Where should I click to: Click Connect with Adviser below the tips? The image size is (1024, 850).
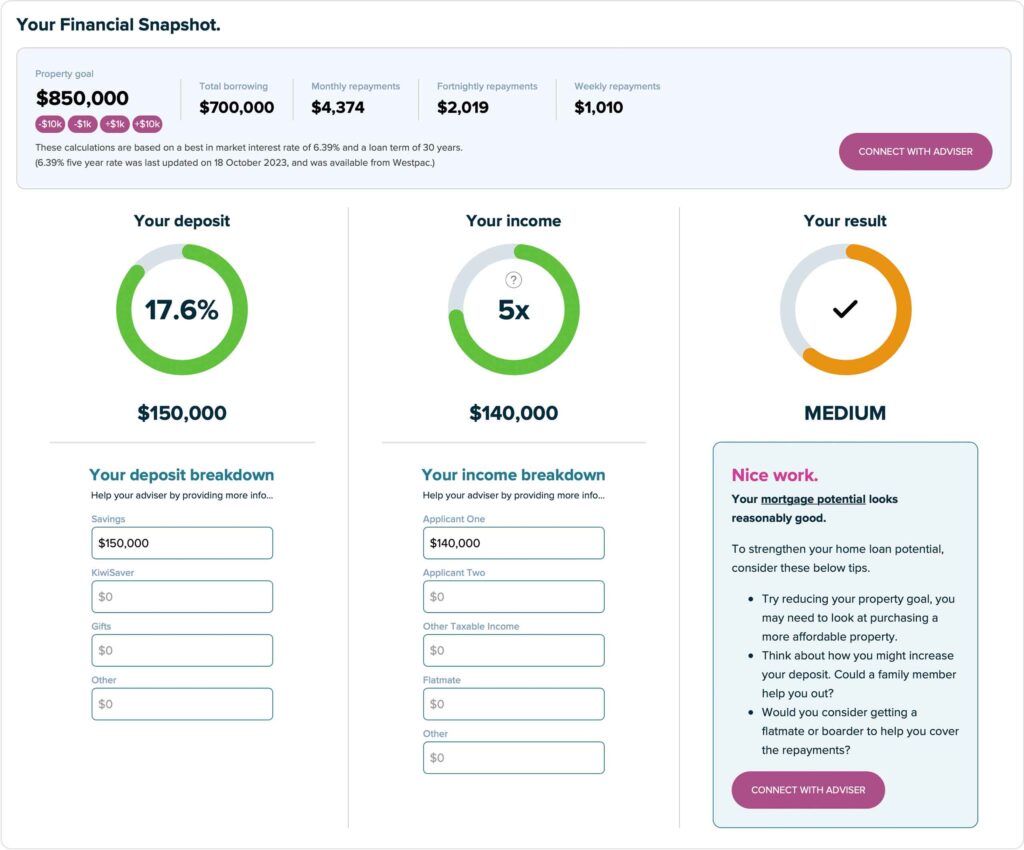[x=808, y=790]
